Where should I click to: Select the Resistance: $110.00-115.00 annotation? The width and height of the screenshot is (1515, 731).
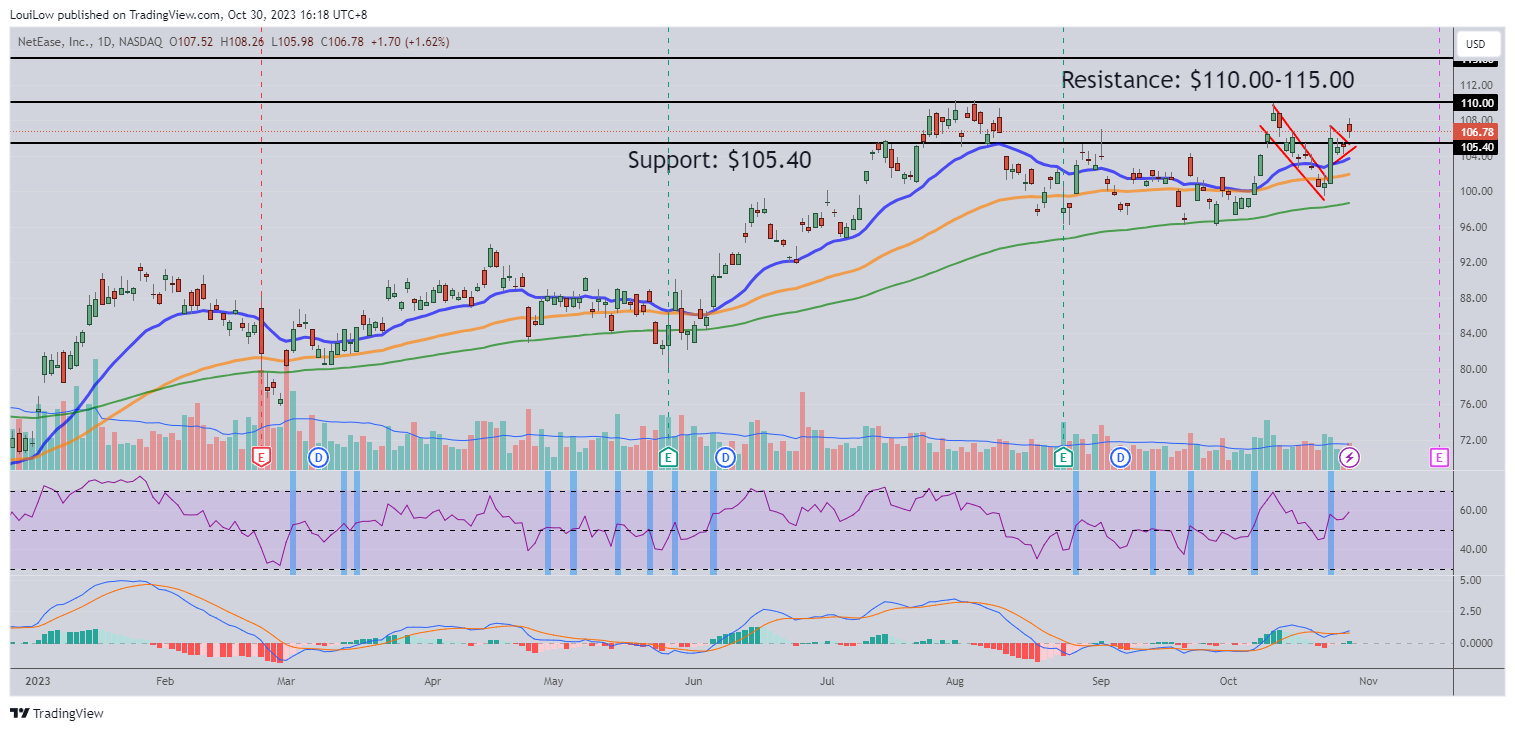click(x=1207, y=80)
